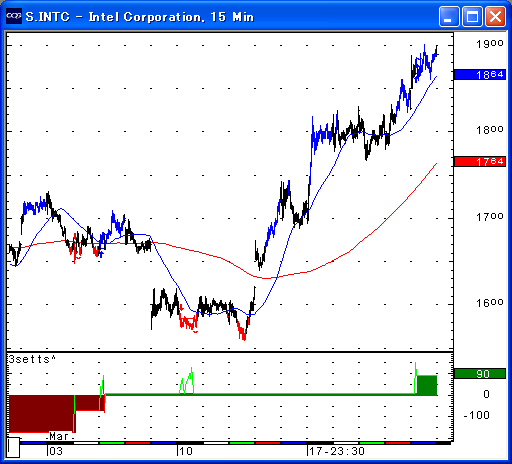Click the green 90 indicator value label
The image size is (512, 464).
[480, 373]
